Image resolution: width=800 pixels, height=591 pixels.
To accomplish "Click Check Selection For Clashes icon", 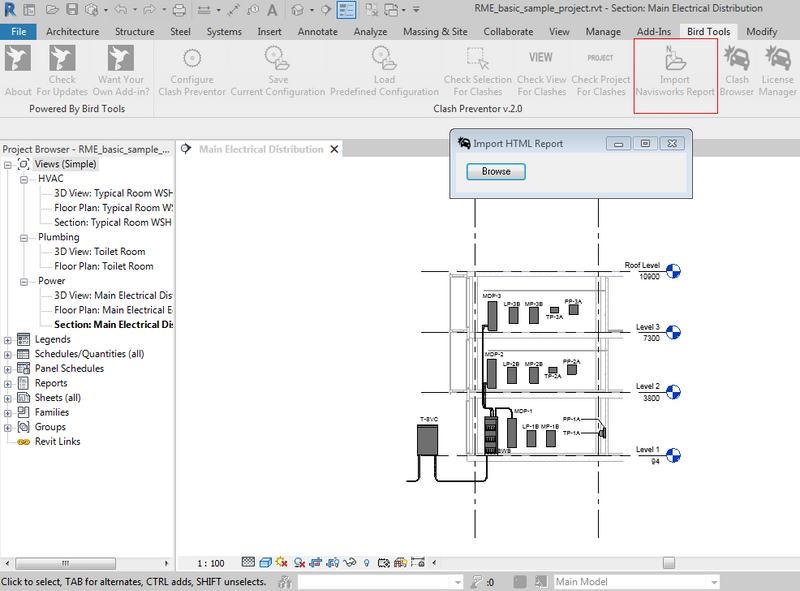I will point(478,58).
